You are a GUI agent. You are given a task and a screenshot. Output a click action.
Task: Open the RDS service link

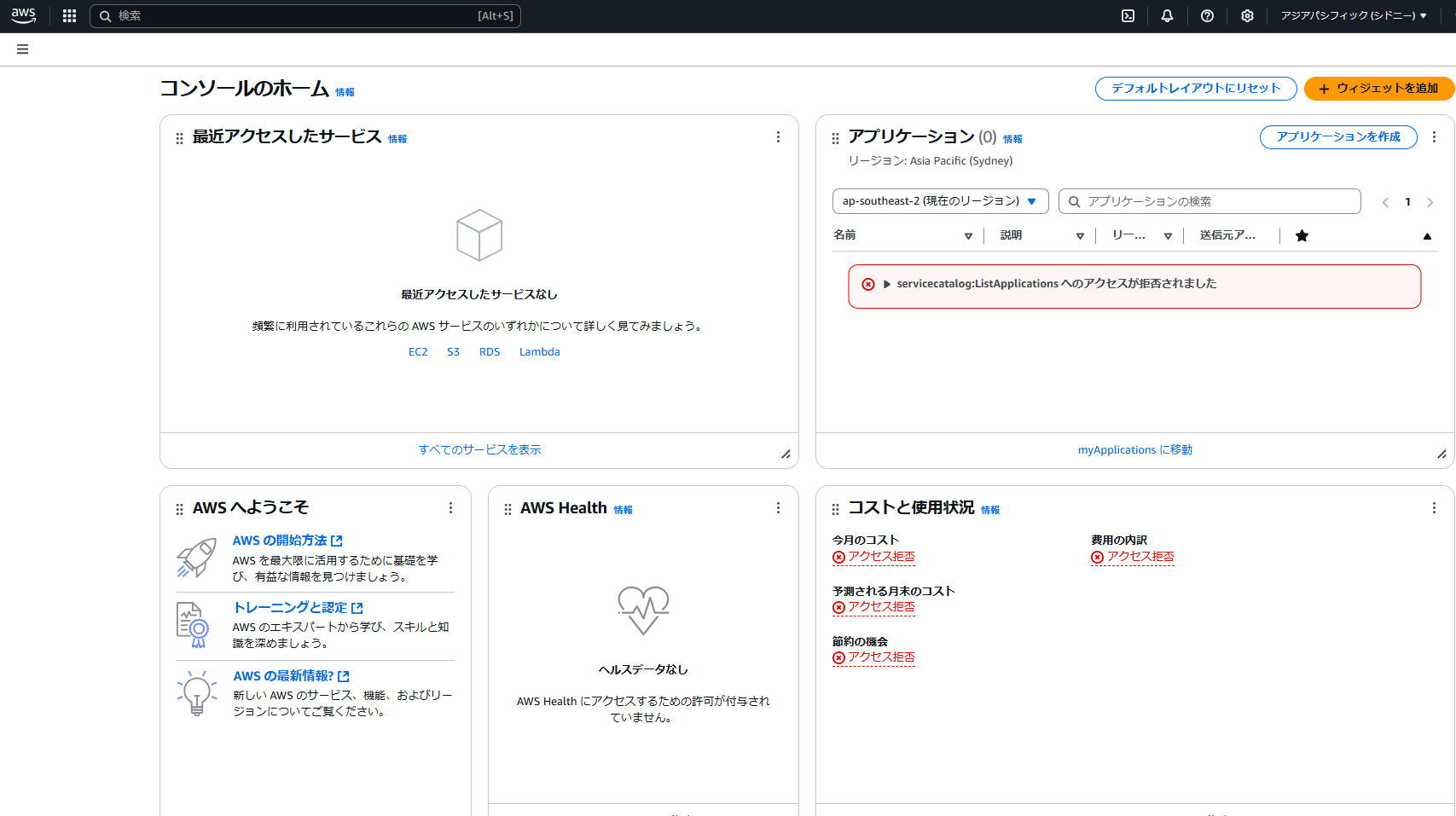(490, 352)
